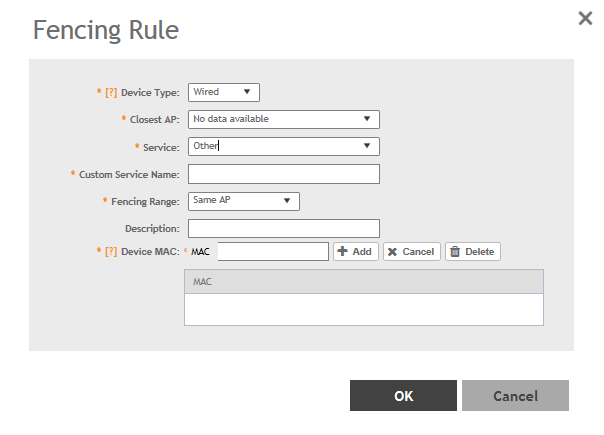Focus the Custom Service Name field
Image resolution: width=604 pixels, height=435 pixels.
click(x=284, y=174)
